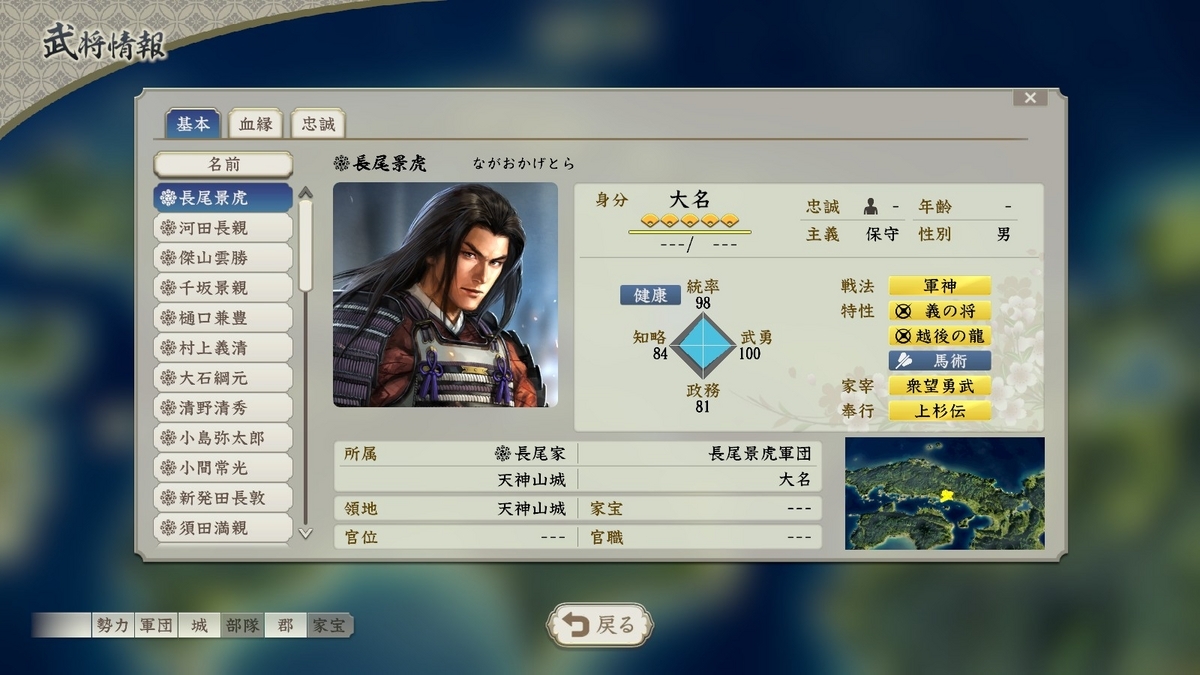1200x675 pixels.
Task: Click the portrait of 長尾景虎
Action: click(445, 295)
